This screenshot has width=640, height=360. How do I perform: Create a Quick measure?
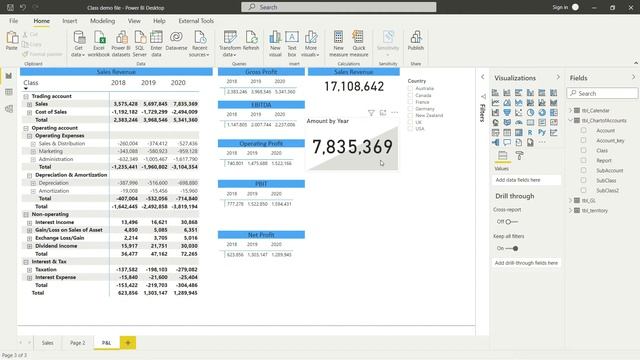(359, 43)
